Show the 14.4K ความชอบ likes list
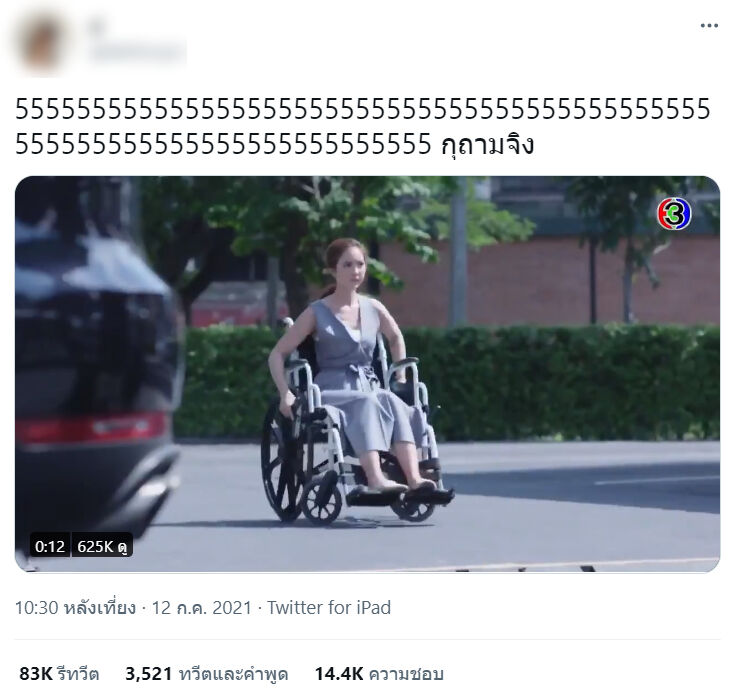 point(379,674)
